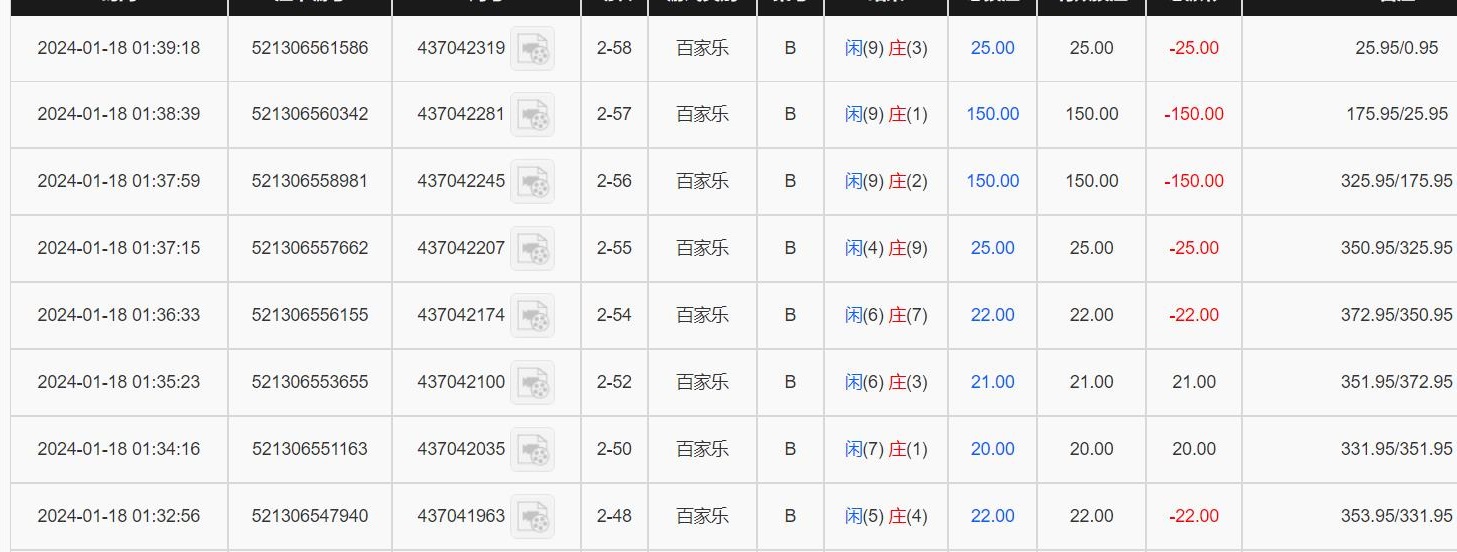Click timestamp 2024-01-18 01:34:16

[119, 449]
